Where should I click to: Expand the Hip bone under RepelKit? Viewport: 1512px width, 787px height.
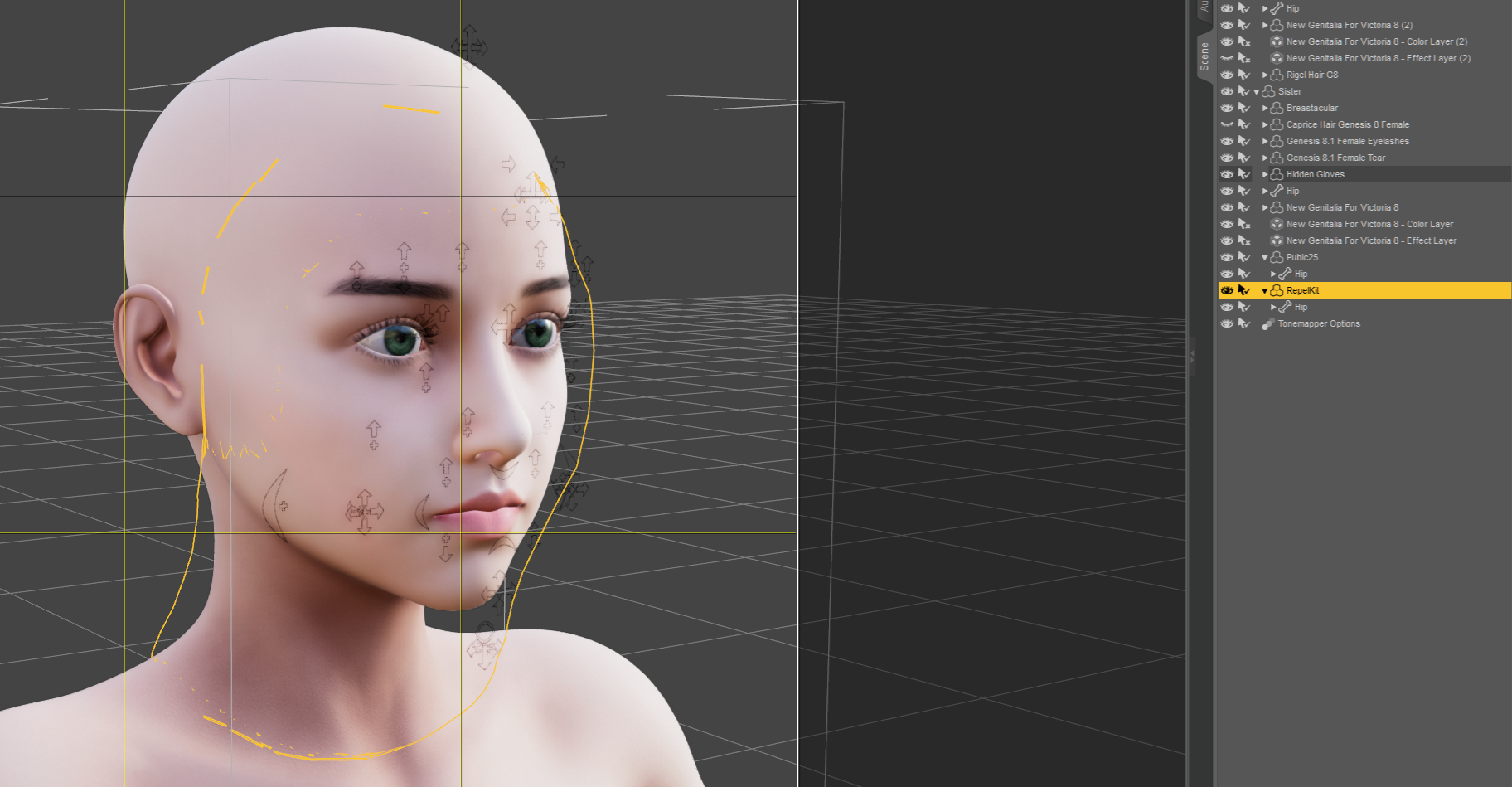click(1273, 307)
